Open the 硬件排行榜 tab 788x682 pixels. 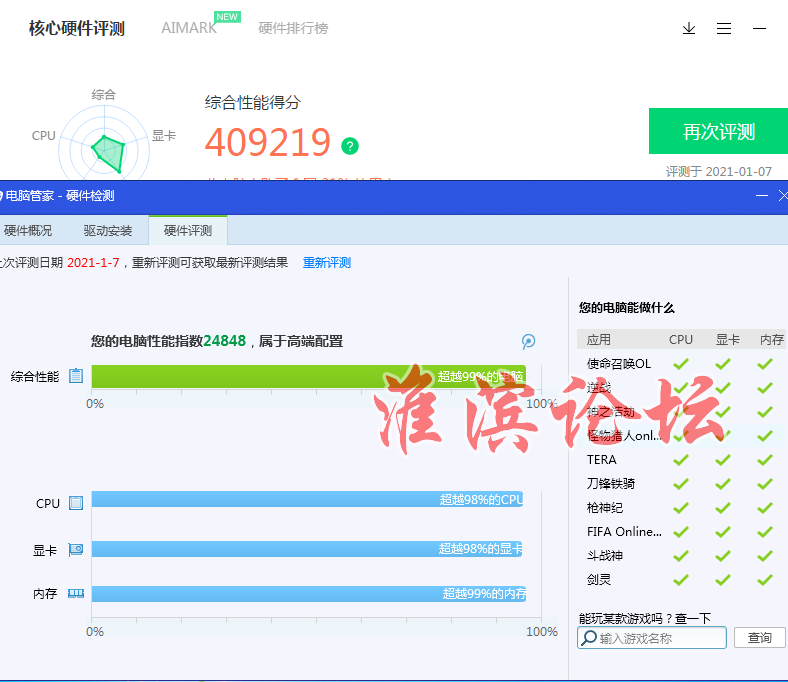(x=293, y=28)
